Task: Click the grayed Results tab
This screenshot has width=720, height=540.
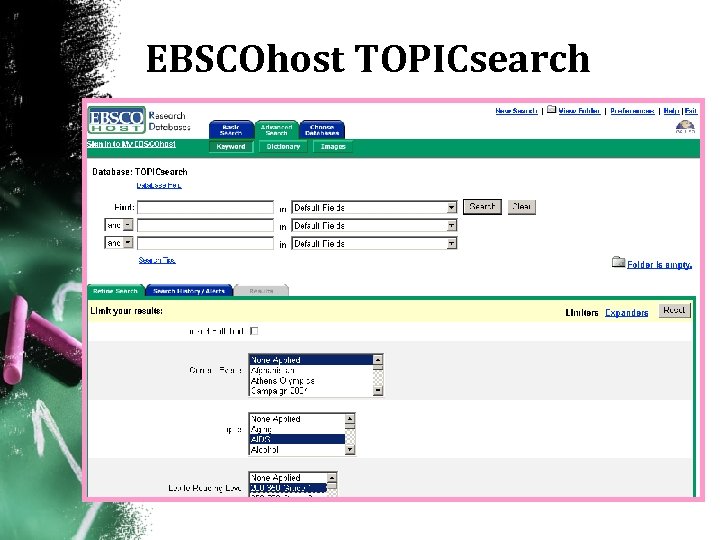Action: point(261,291)
